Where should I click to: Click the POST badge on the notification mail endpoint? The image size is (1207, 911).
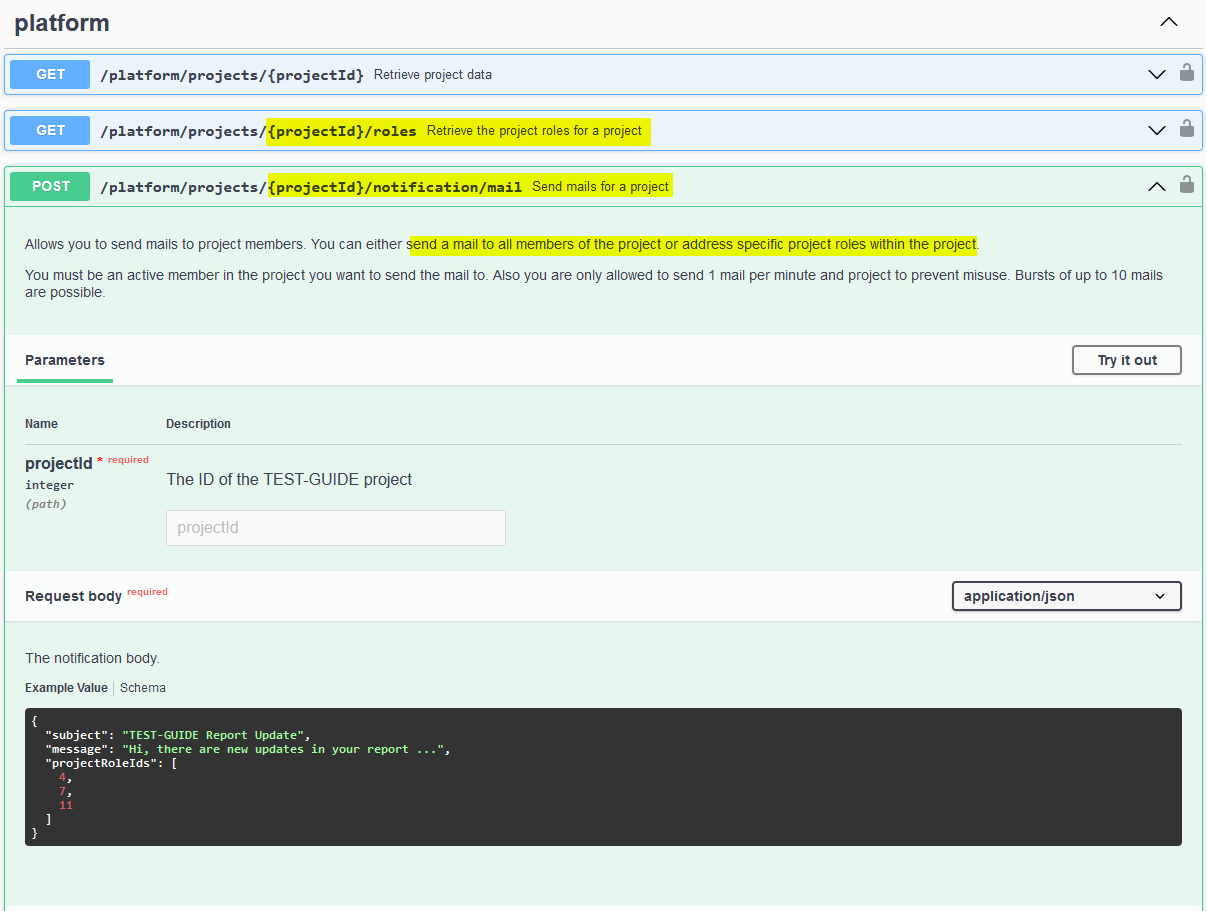coord(48,186)
